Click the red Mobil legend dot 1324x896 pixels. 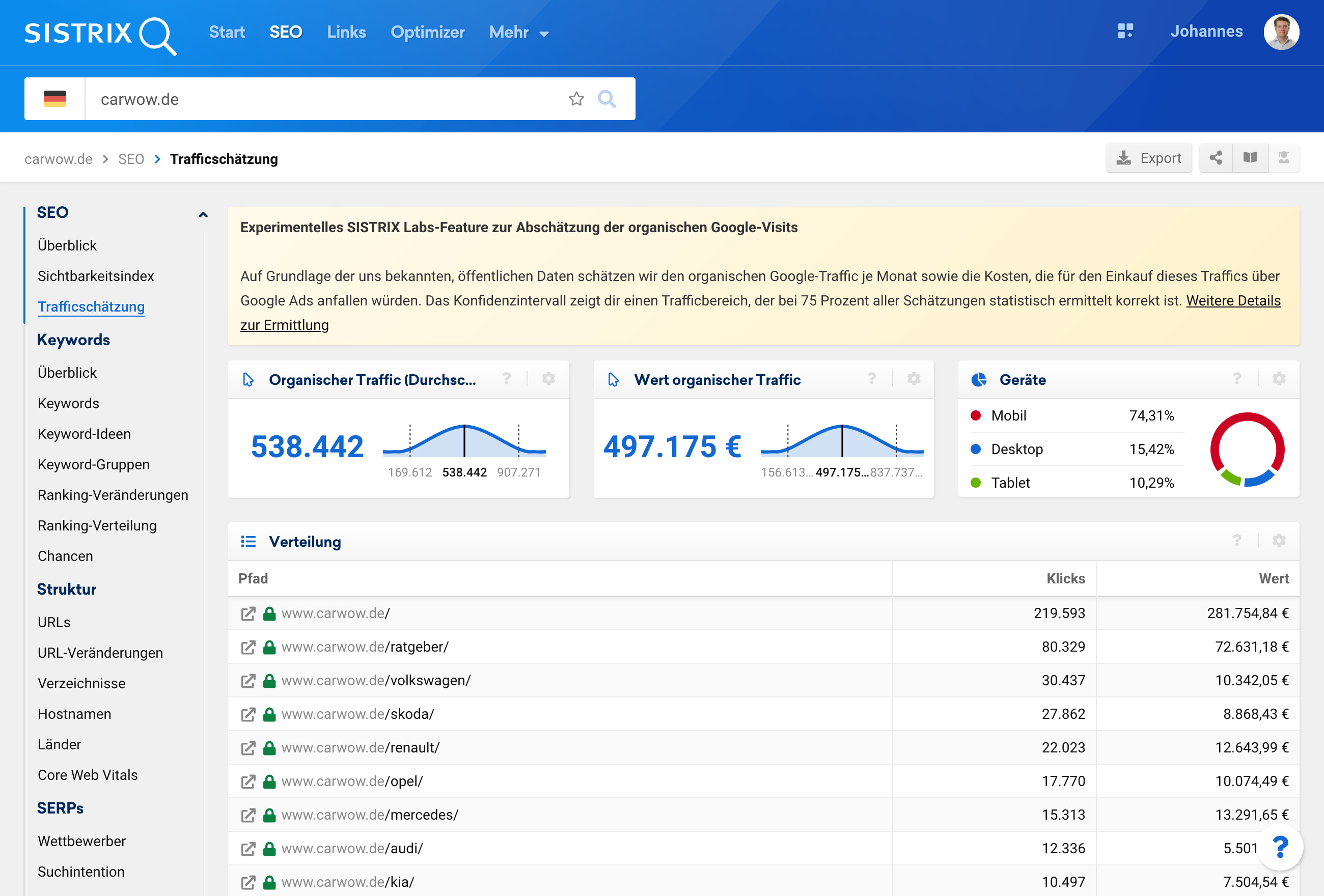point(975,416)
